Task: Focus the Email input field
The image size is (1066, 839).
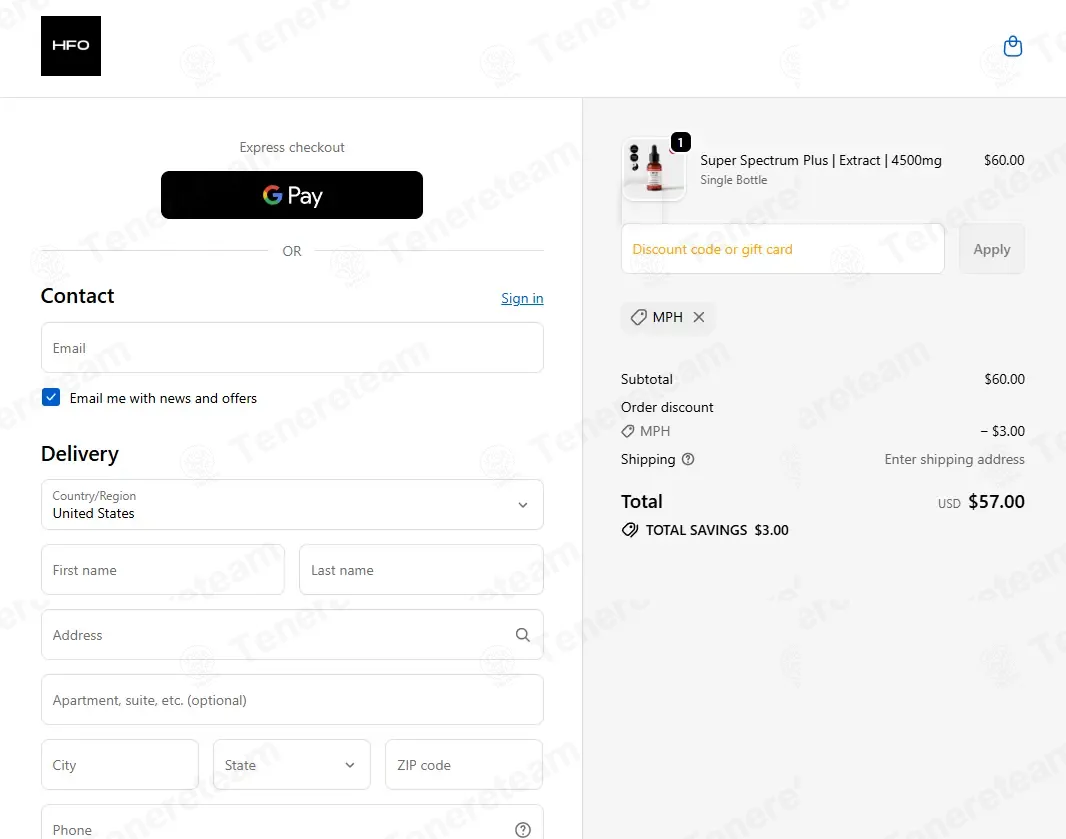Action: [292, 347]
